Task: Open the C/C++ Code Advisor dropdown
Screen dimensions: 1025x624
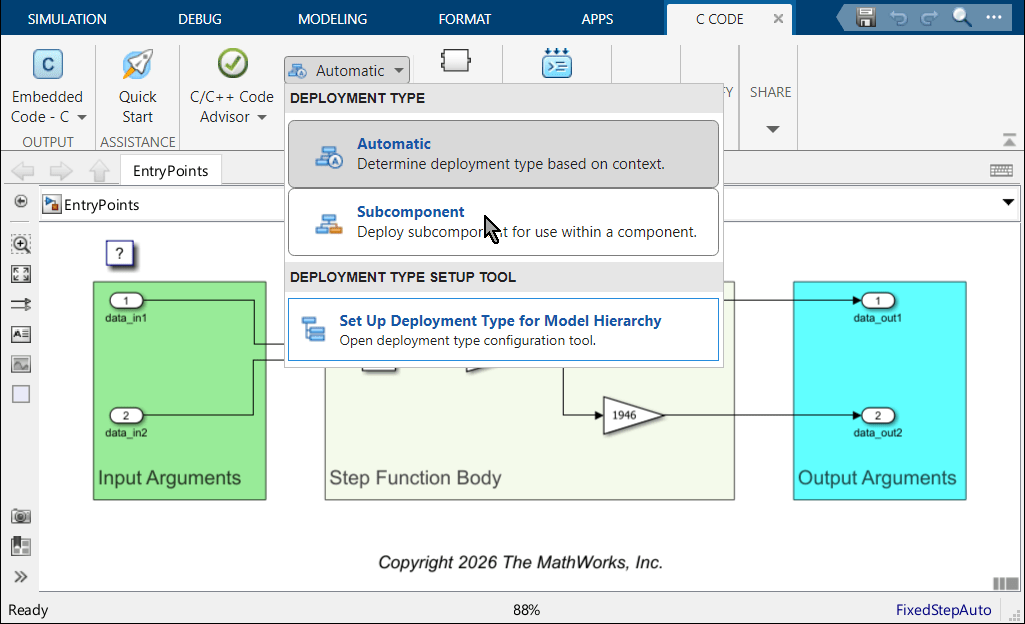Action: [x=262, y=116]
